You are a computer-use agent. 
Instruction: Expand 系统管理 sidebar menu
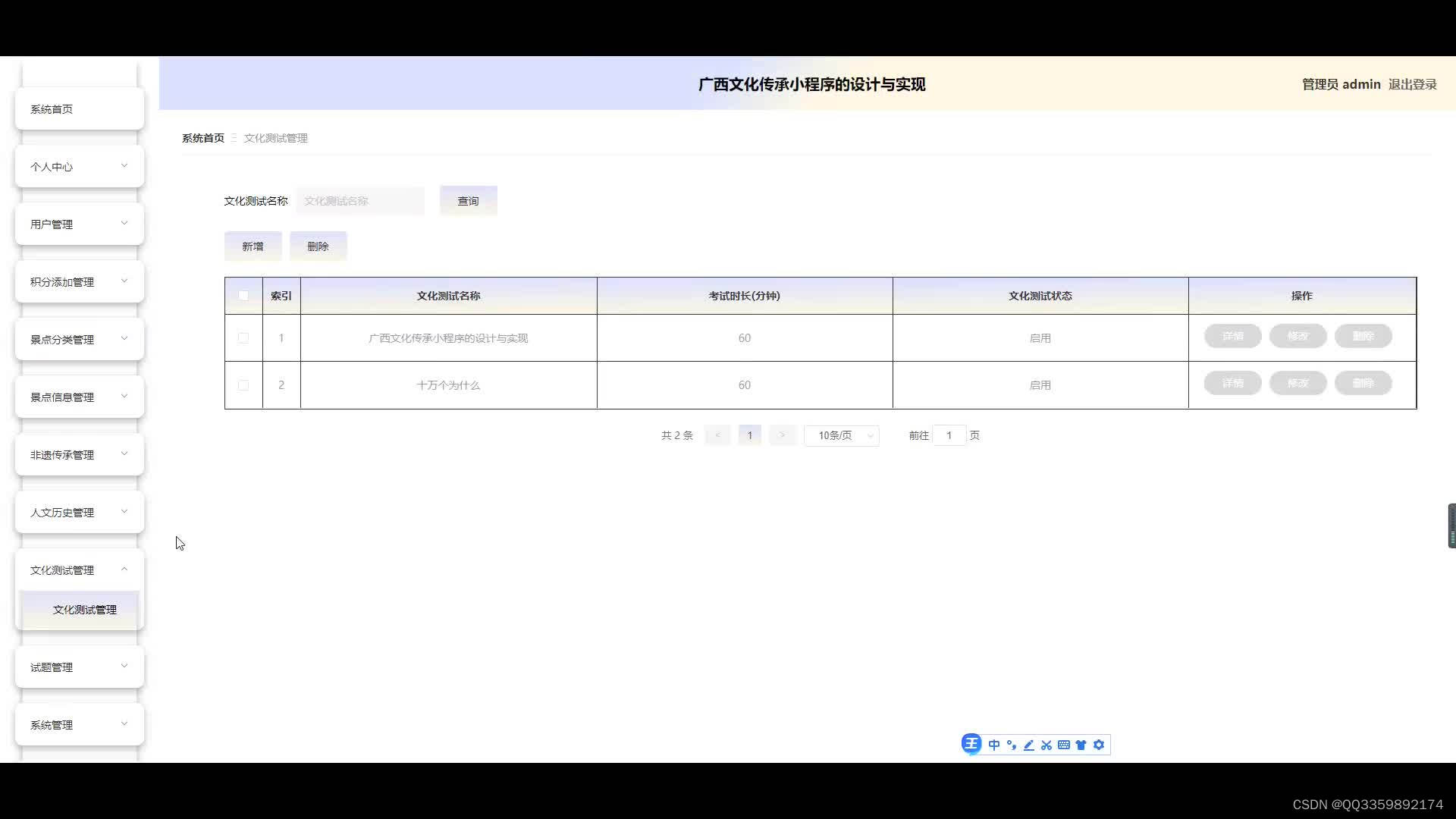click(80, 724)
